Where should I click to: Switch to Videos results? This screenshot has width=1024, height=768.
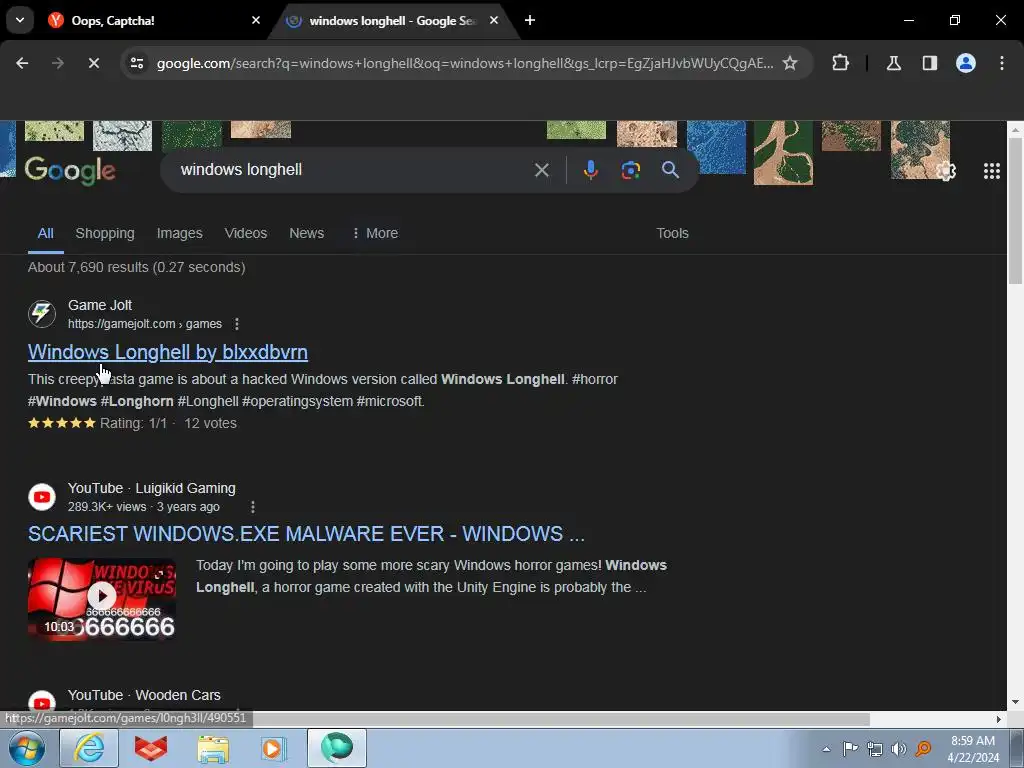(246, 233)
